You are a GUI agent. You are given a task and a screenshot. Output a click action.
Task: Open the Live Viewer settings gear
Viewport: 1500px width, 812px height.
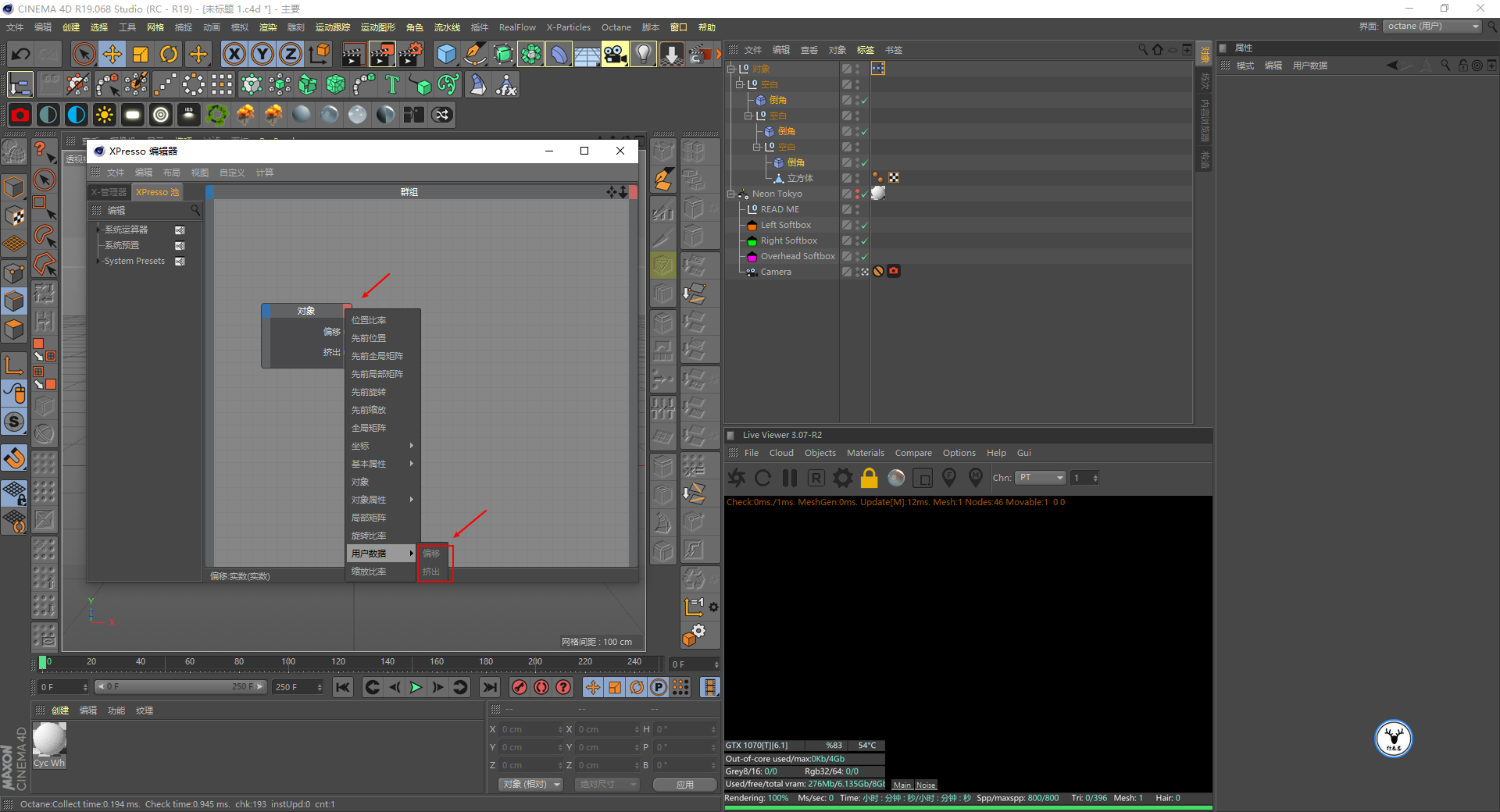pos(843,478)
